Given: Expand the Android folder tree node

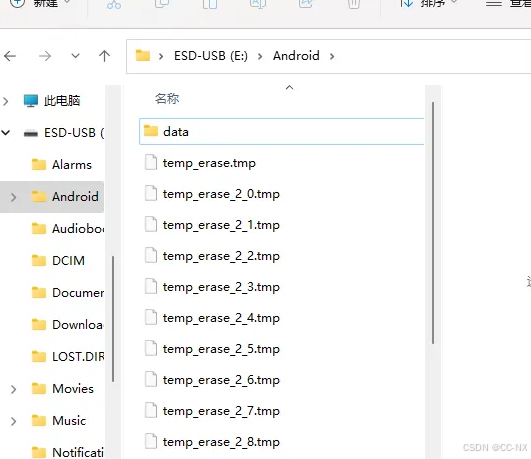Looking at the screenshot, I should pyautogui.click(x=13, y=197).
